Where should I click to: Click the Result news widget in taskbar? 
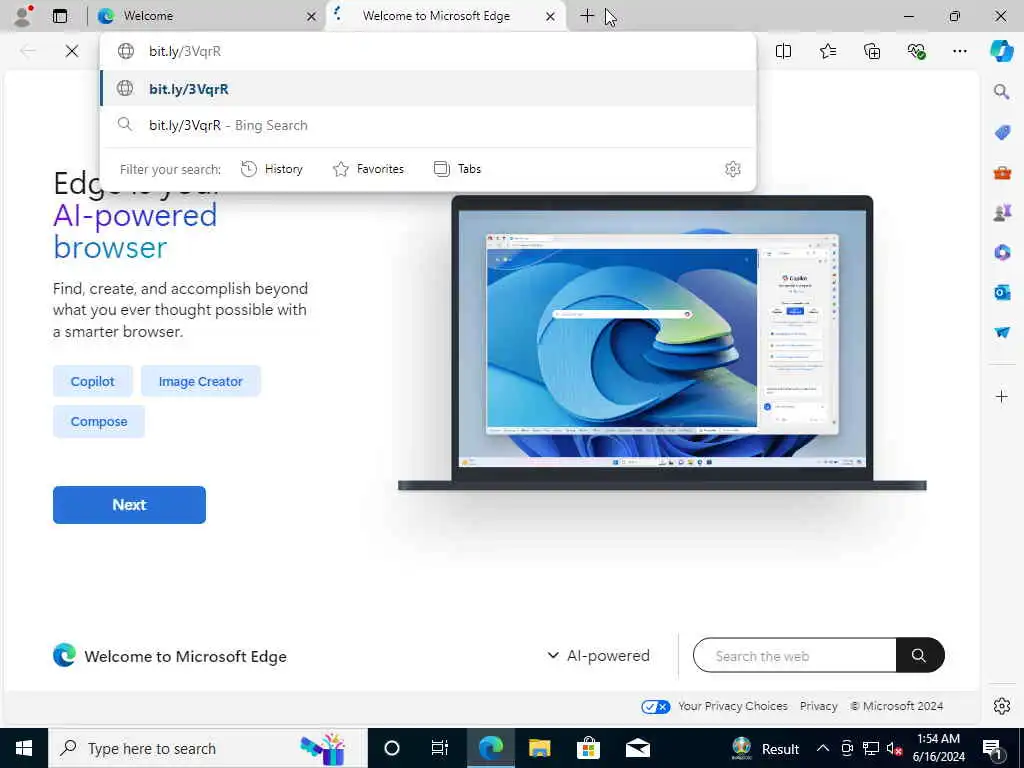(x=765, y=748)
